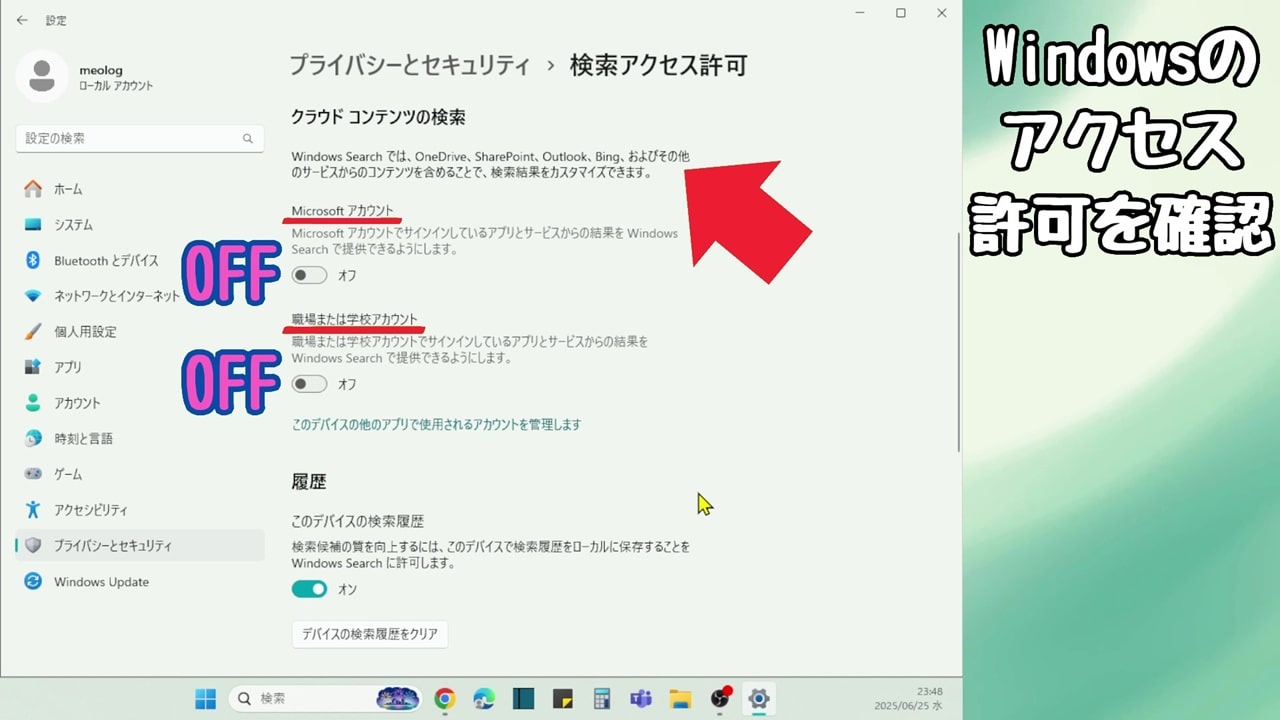
Task: Open Calculator from the taskbar
Action: tap(602, 698)
